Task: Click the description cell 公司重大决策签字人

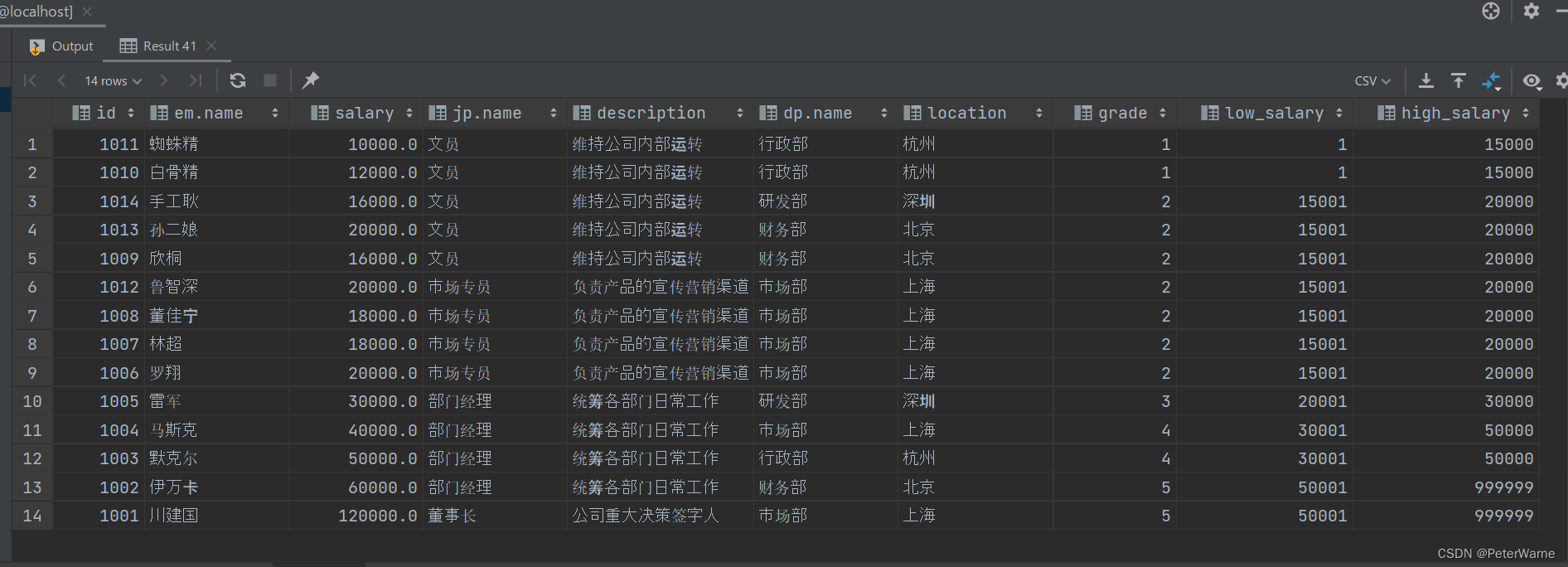Action: point(661,516)
